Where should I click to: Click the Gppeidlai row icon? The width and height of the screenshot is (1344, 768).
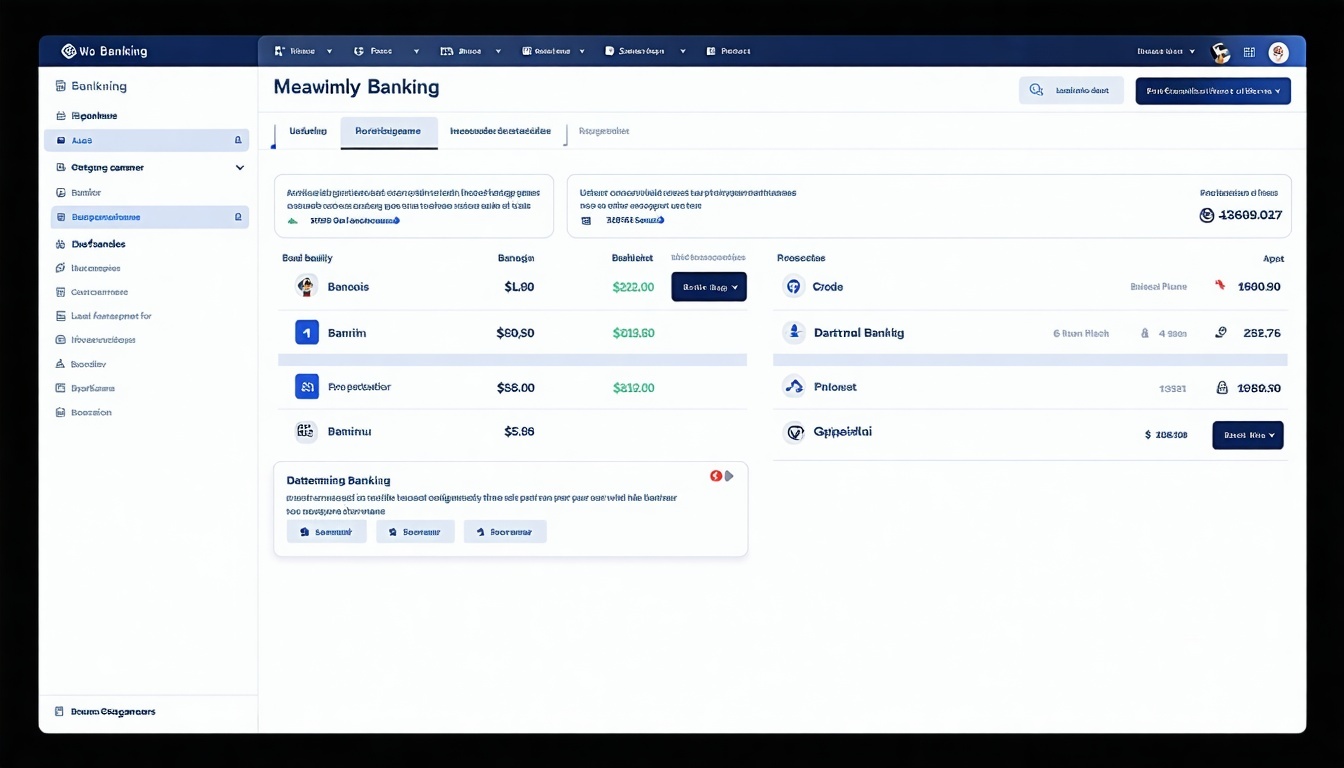click(793, 433)
